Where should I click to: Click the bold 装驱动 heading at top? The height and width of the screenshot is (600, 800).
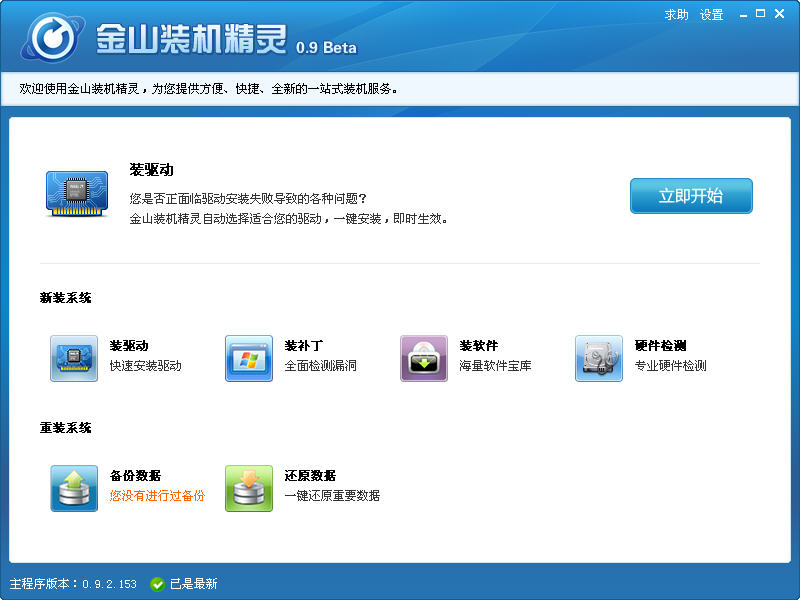(x=152, y=170)
